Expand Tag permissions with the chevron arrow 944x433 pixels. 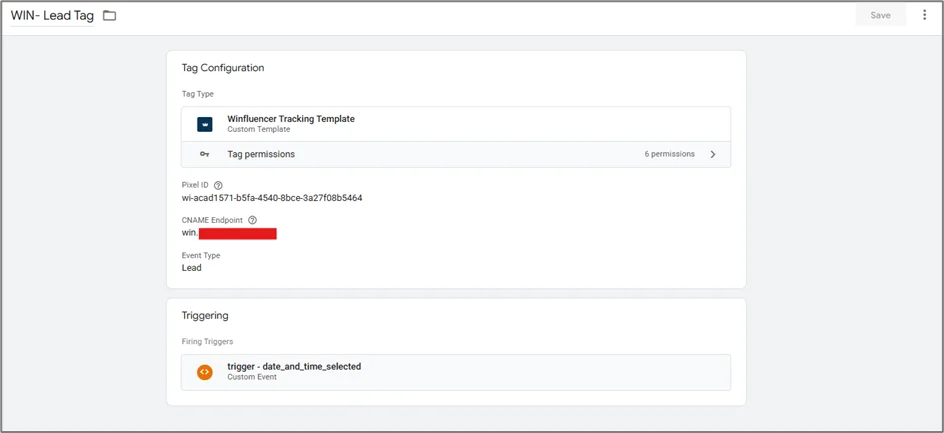coord(713,154)
